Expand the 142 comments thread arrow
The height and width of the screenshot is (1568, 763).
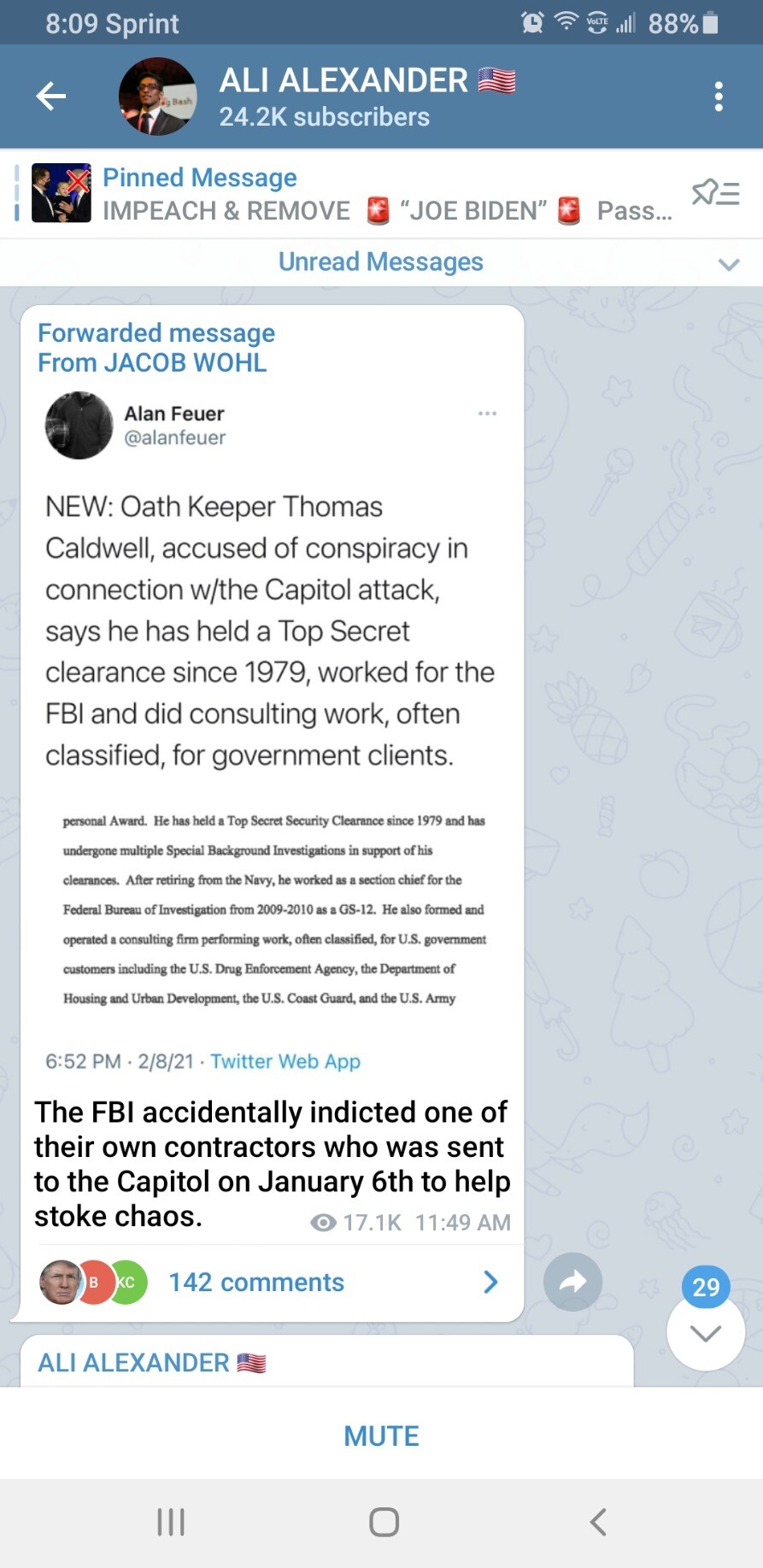point(490,1282)
